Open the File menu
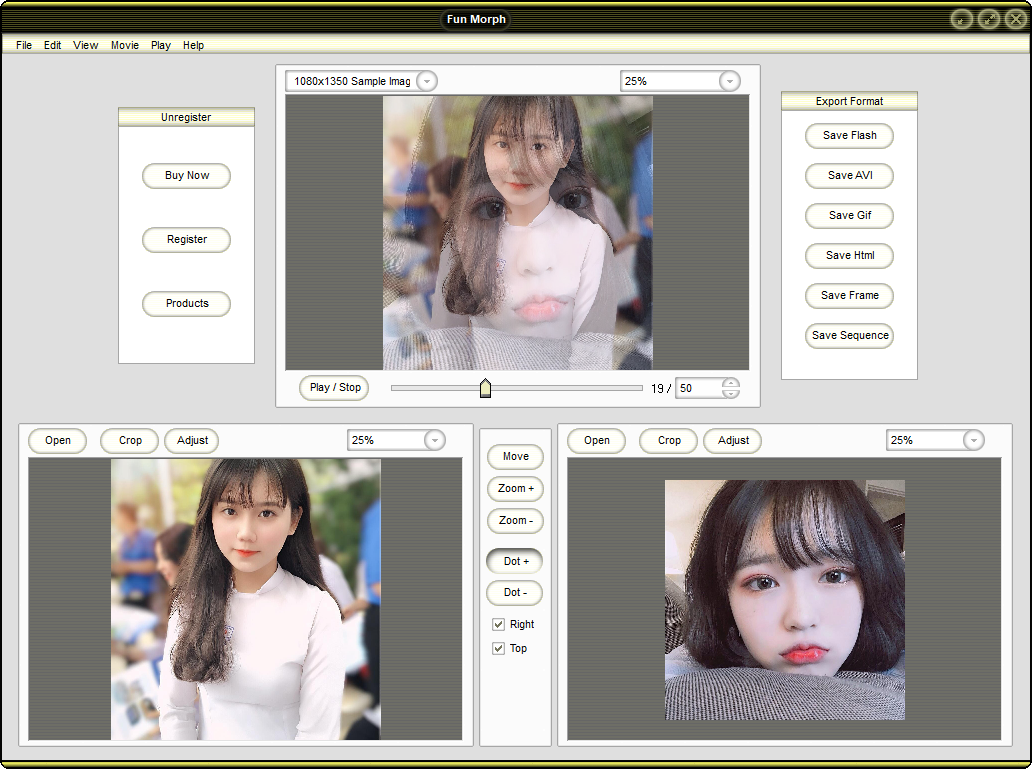The image size is (1032, 769). pos(24,45)
